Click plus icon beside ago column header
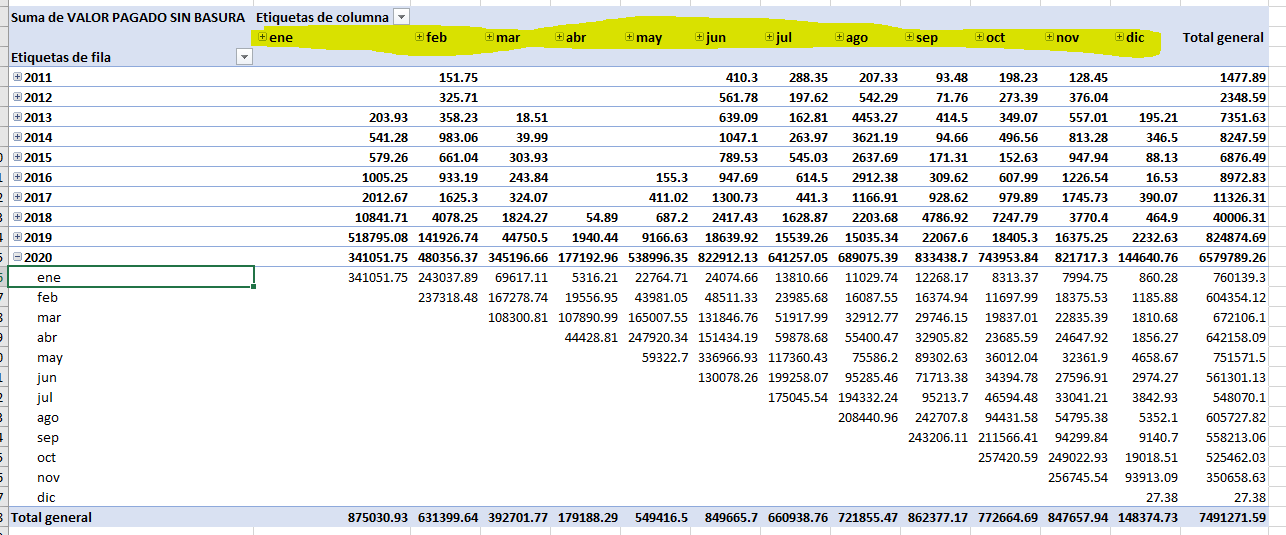This screenshot has width=1286, height=535. coord(840,37)
